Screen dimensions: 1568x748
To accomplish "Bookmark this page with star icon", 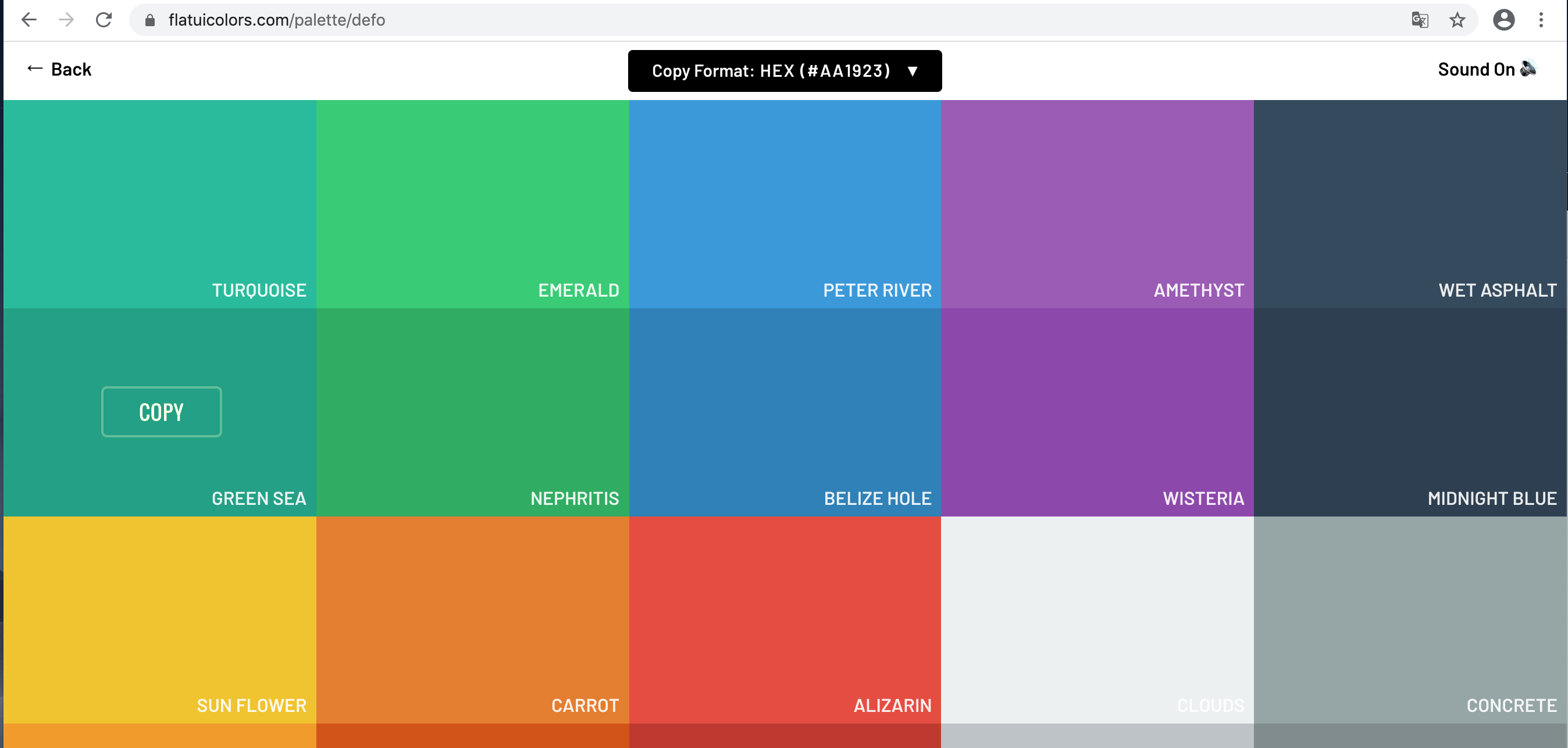I will coord(1457,20).
